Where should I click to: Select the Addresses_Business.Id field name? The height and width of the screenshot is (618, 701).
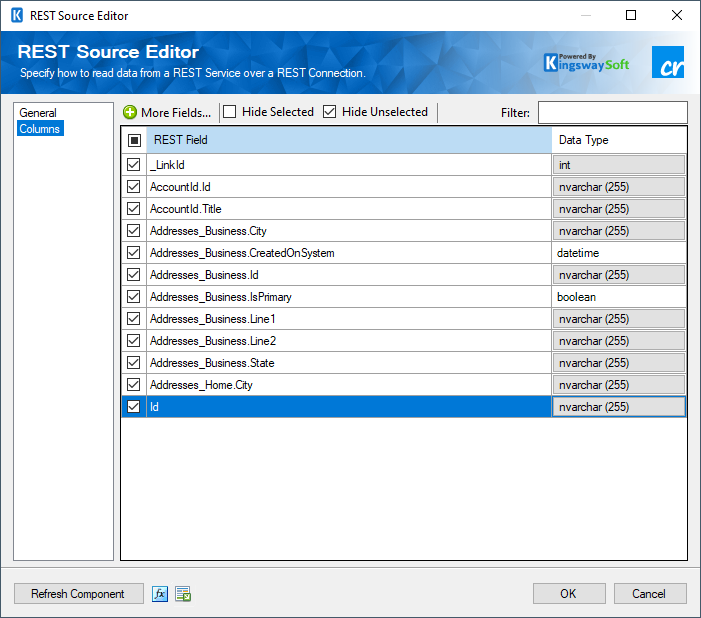pos(204,275)
